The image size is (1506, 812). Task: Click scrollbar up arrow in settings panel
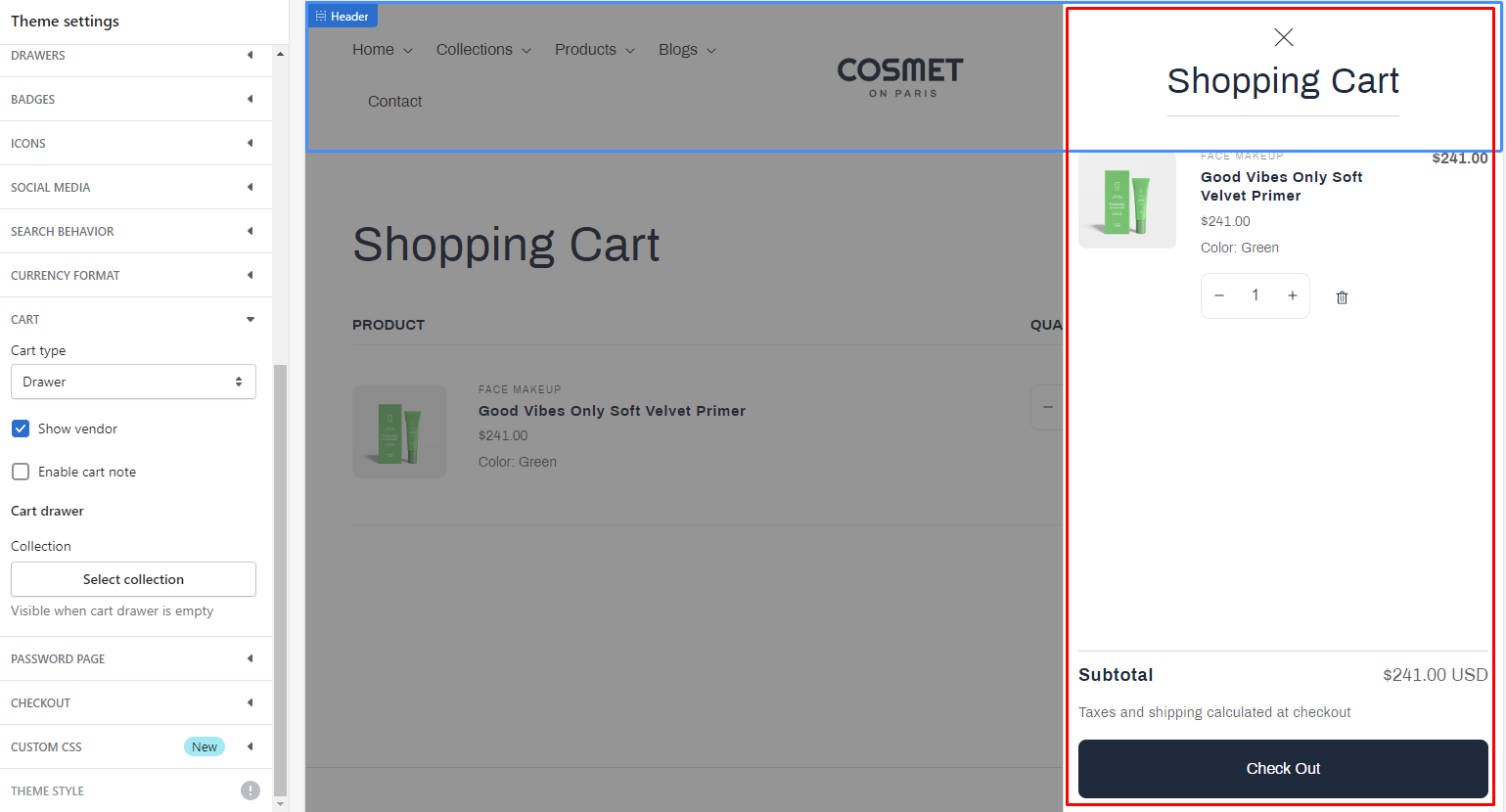pos(281,54)
